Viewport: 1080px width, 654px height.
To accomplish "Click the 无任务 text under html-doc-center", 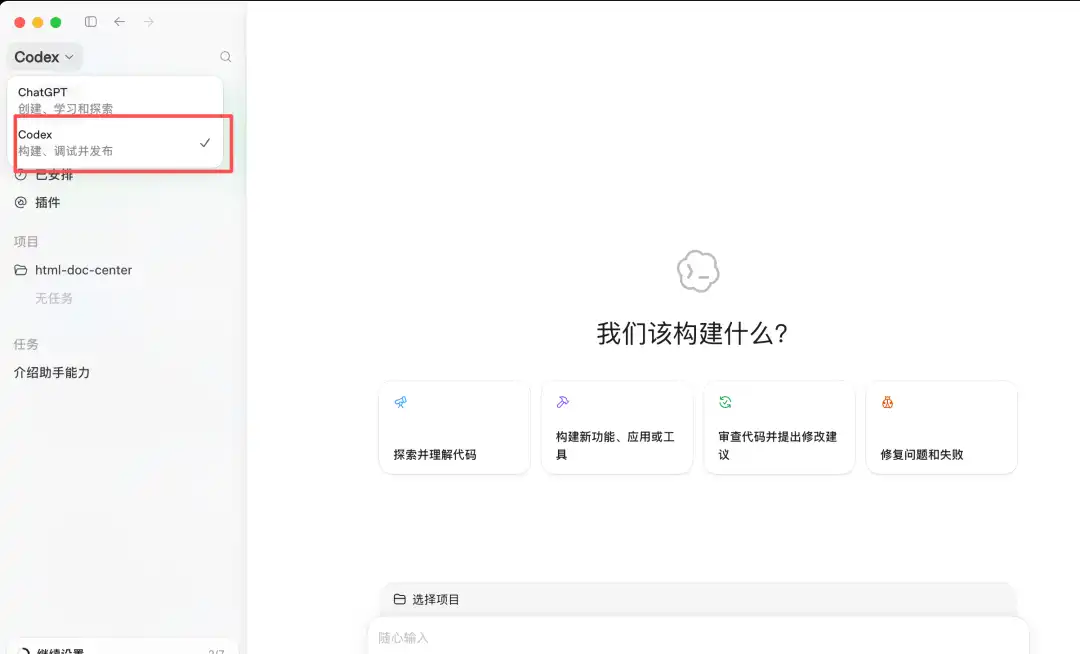I will click(x=54, y=298).
